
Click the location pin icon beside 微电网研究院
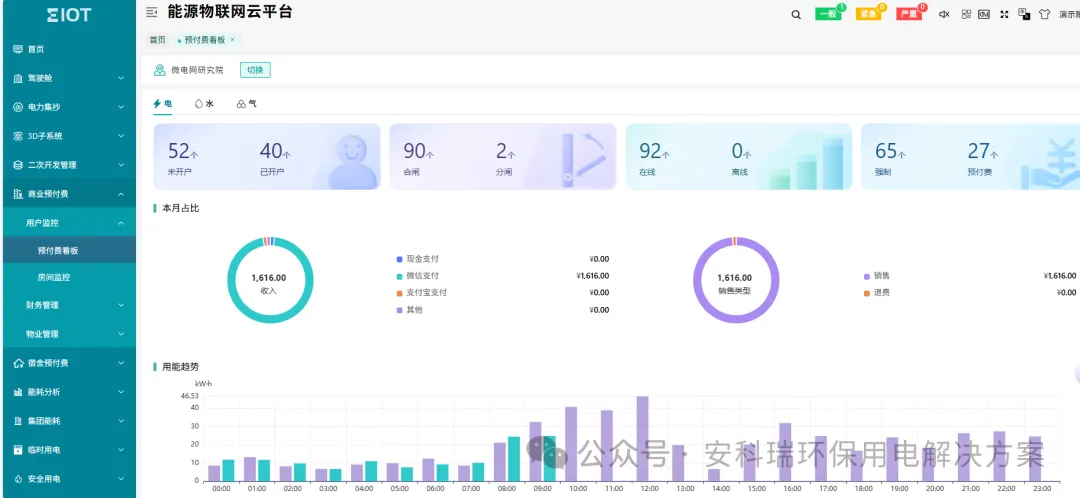(x=160, y=70)
